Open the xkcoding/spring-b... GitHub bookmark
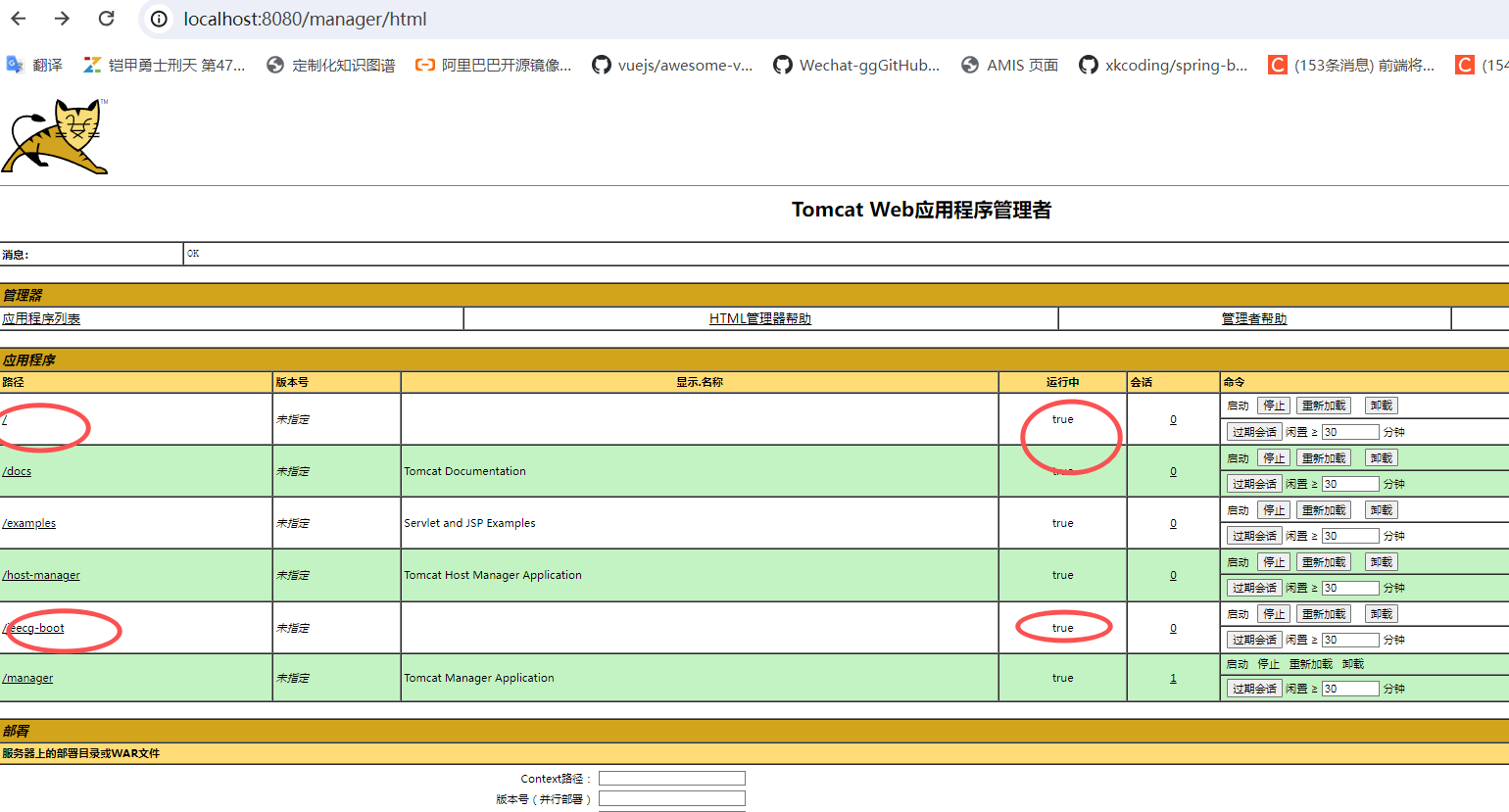The width and height of the screenshot is (1509, 812). tap(1163, 65)
